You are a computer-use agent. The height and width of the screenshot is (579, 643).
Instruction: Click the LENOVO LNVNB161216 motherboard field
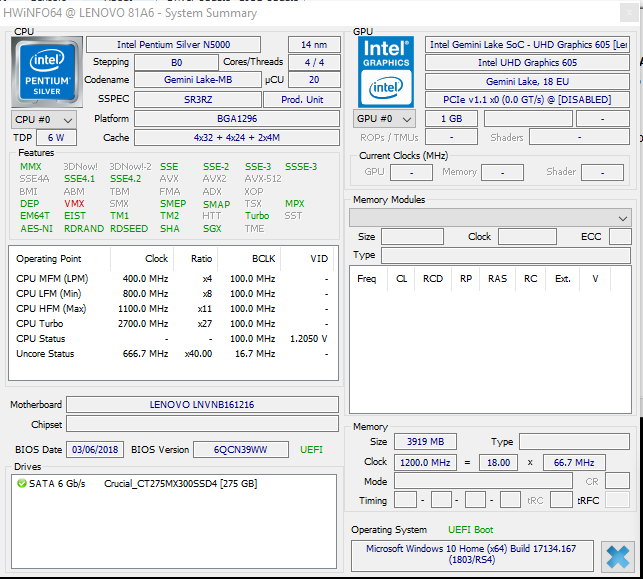(x=202, y=405)
